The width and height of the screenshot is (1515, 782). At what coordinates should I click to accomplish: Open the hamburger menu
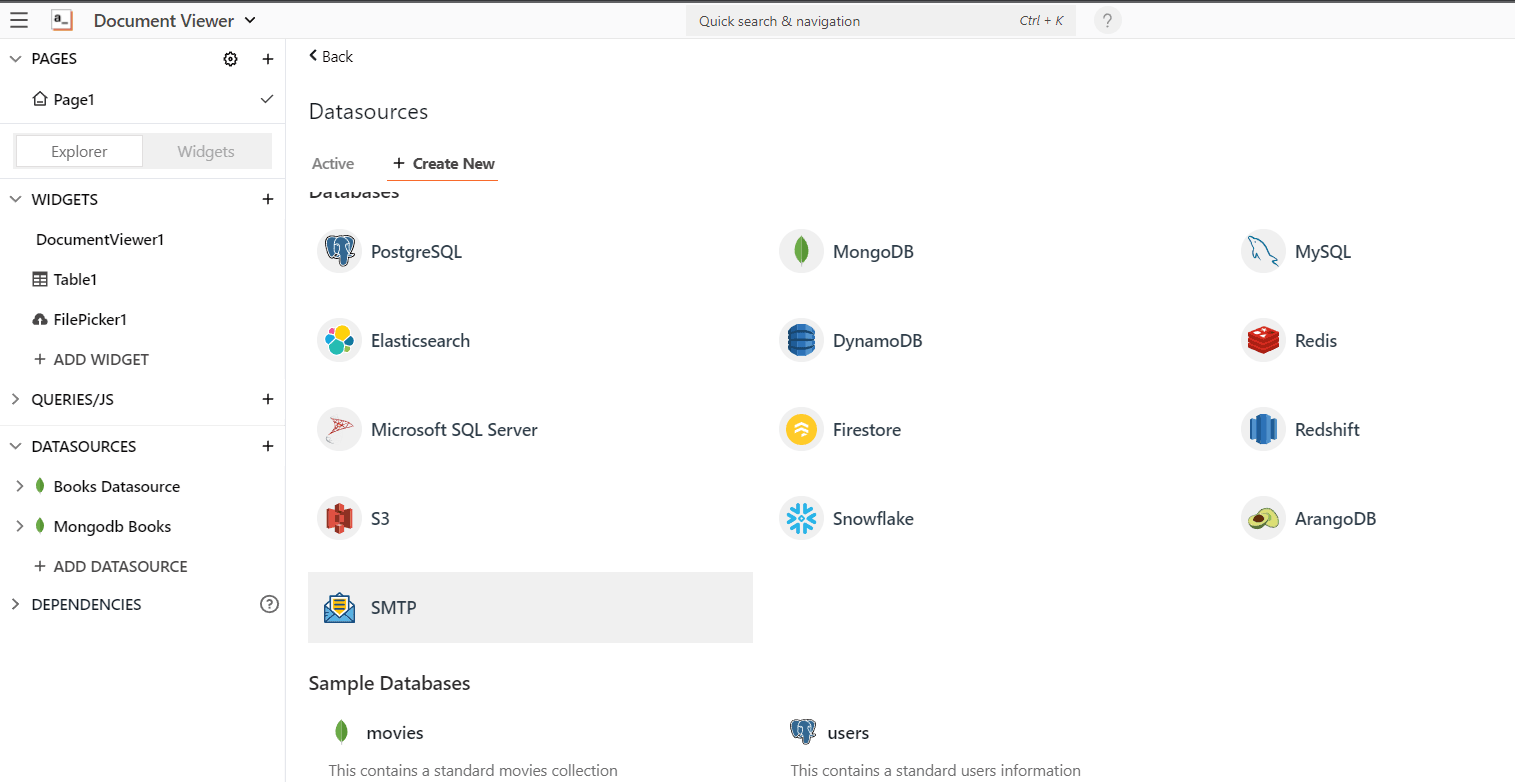19,20
